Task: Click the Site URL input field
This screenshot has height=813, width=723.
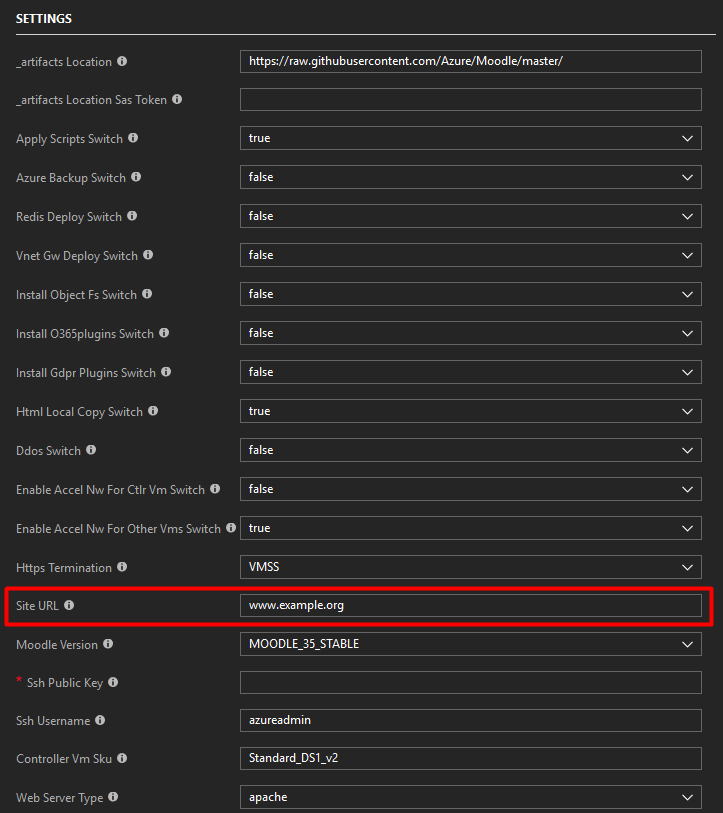Action: point(470,605)
